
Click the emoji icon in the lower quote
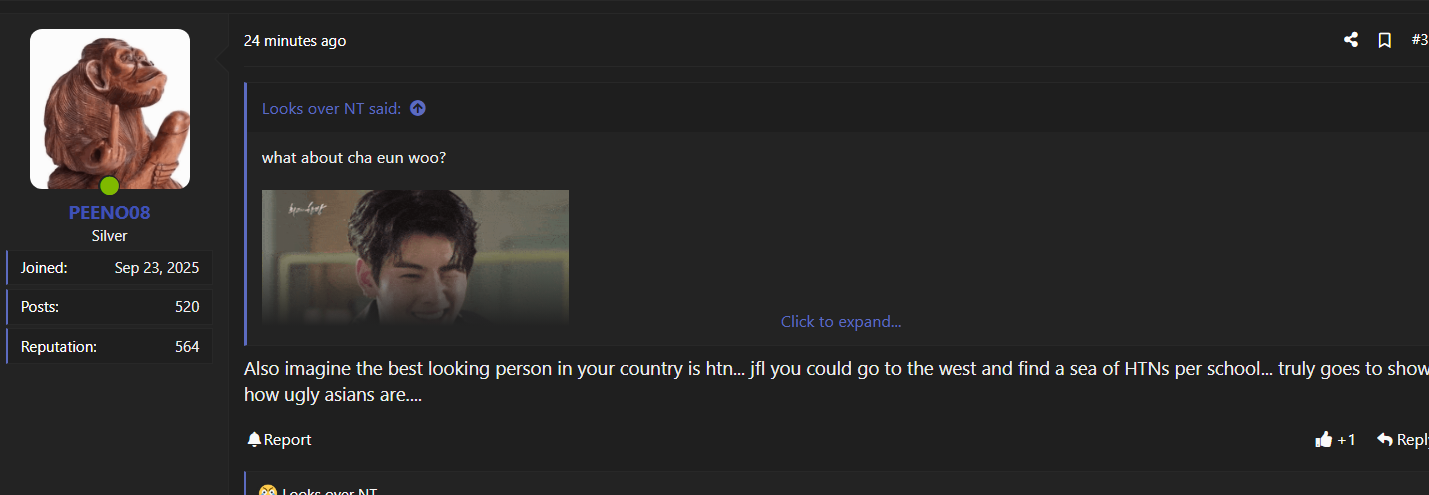[x=267, y=491]
